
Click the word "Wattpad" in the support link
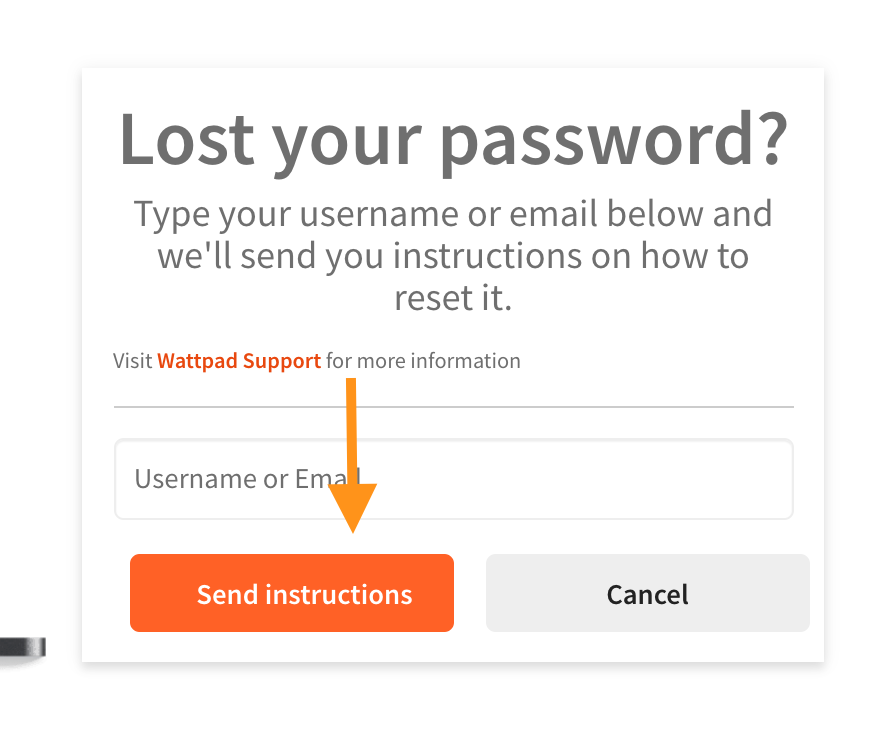pos(198,361)
